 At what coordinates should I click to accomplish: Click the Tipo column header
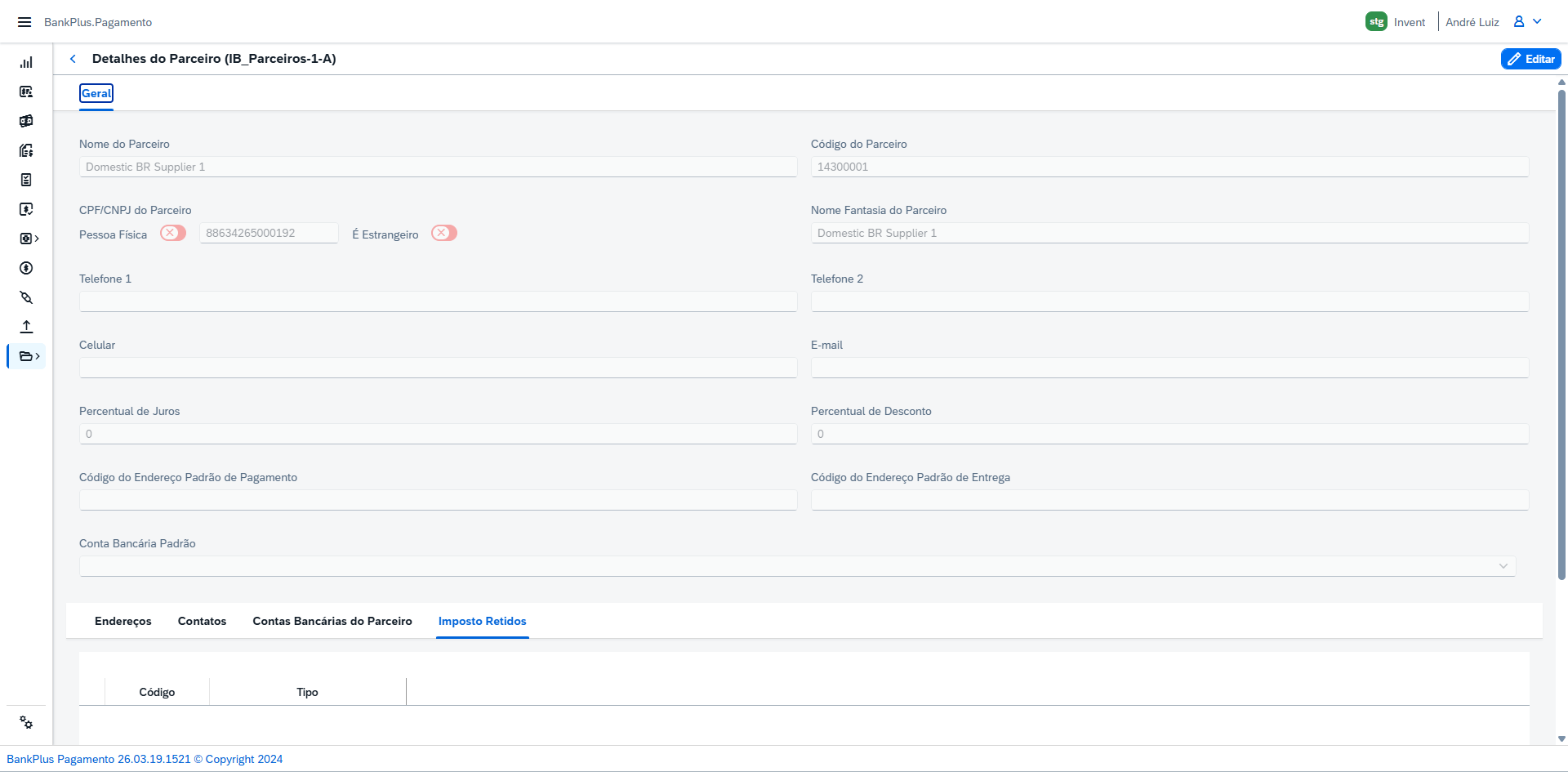(308, 692)
